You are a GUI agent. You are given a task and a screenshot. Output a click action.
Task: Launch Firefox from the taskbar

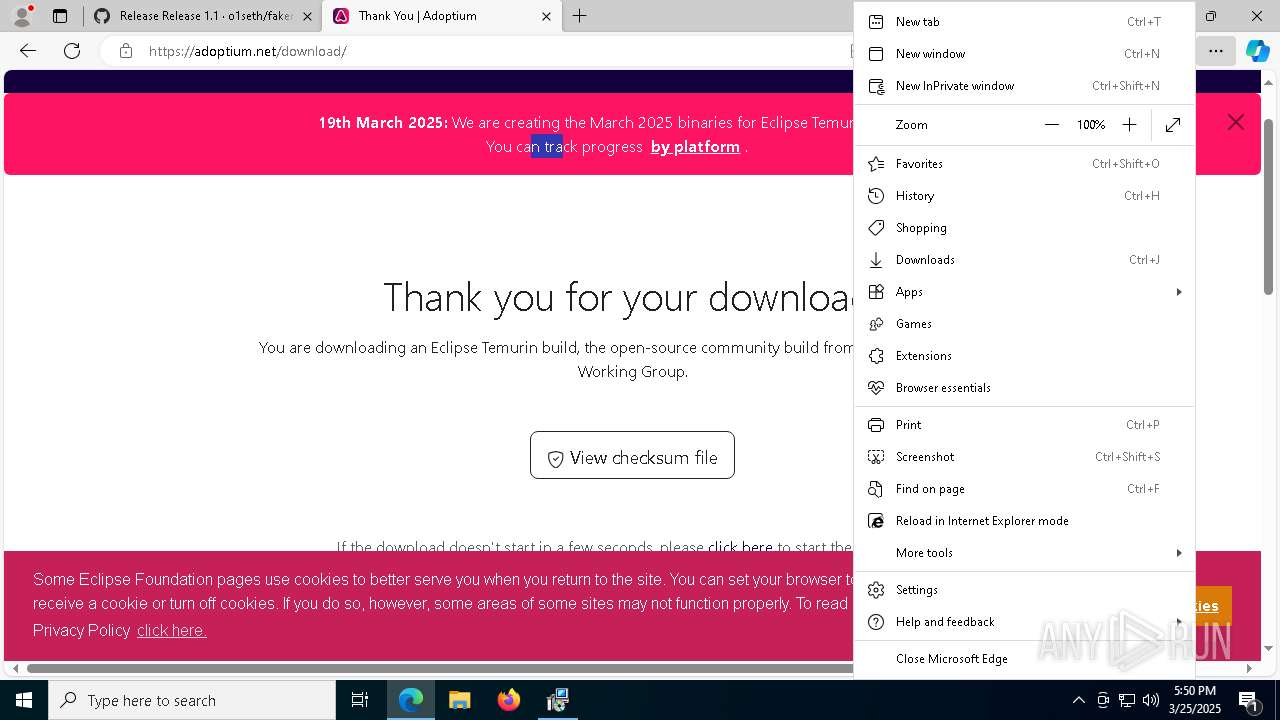[509, 700]
